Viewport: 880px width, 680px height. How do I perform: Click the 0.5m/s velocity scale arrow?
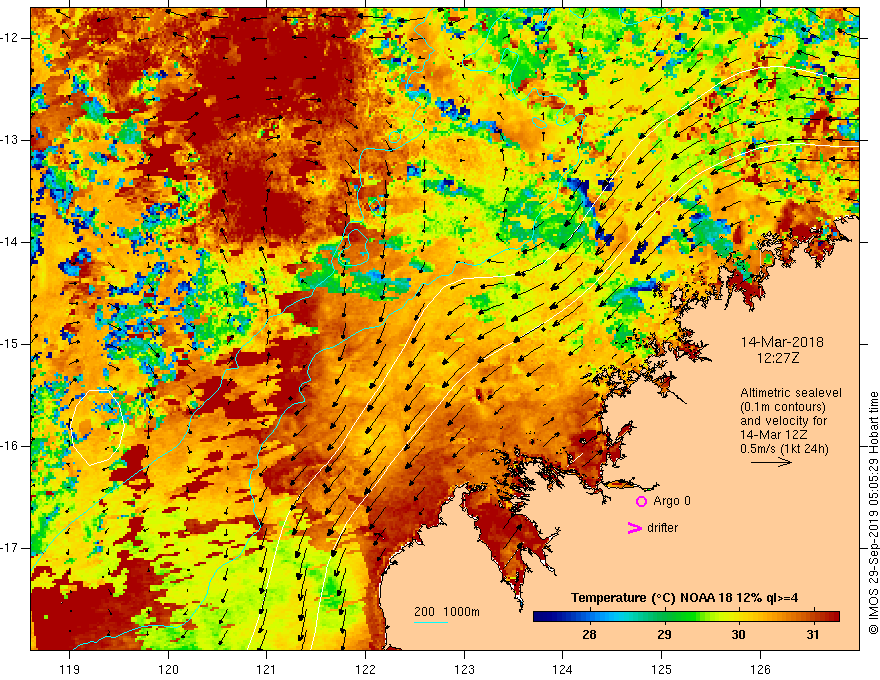[x=771, y=462]
